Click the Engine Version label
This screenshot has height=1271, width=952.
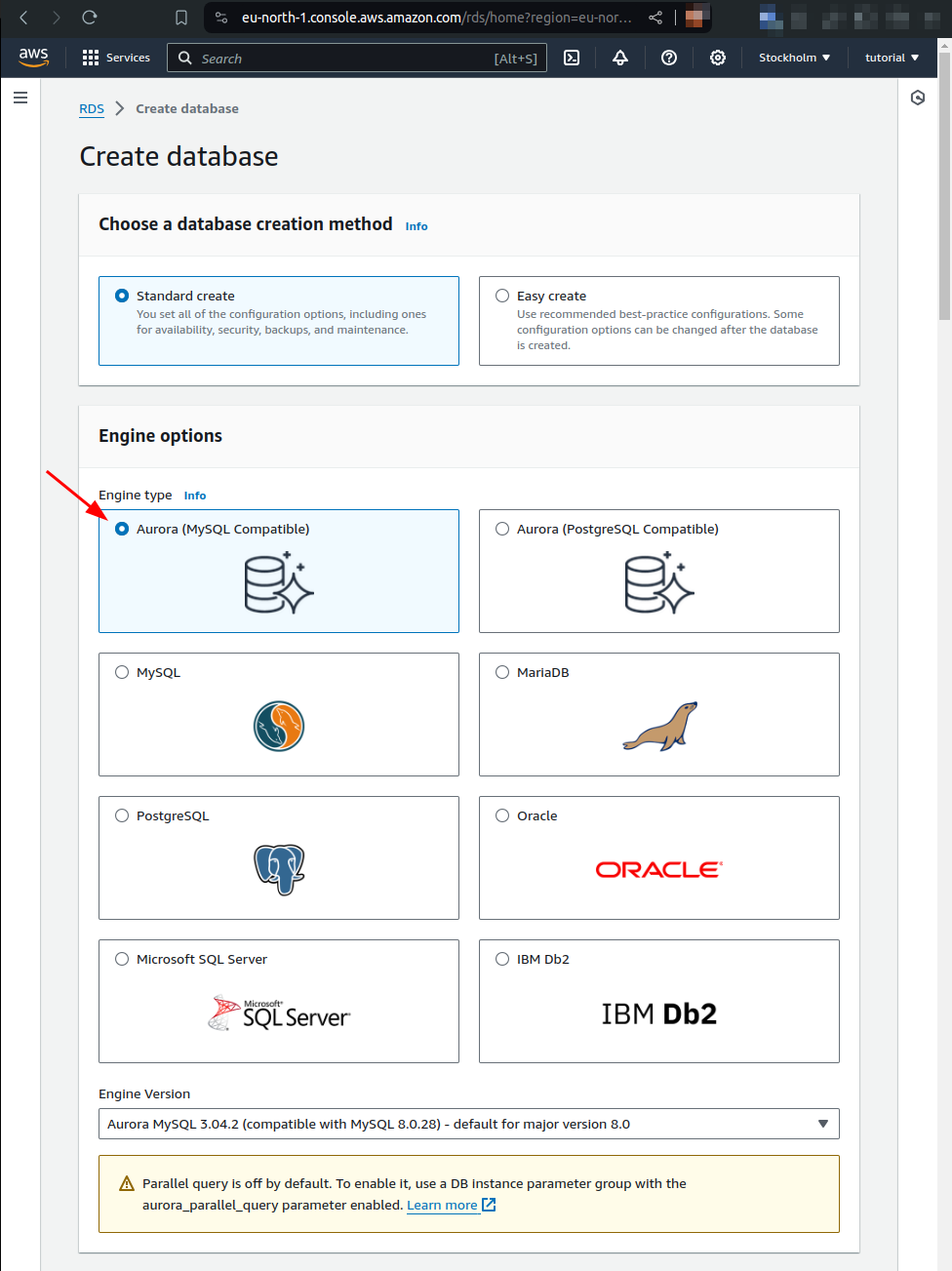[144, 1093]
